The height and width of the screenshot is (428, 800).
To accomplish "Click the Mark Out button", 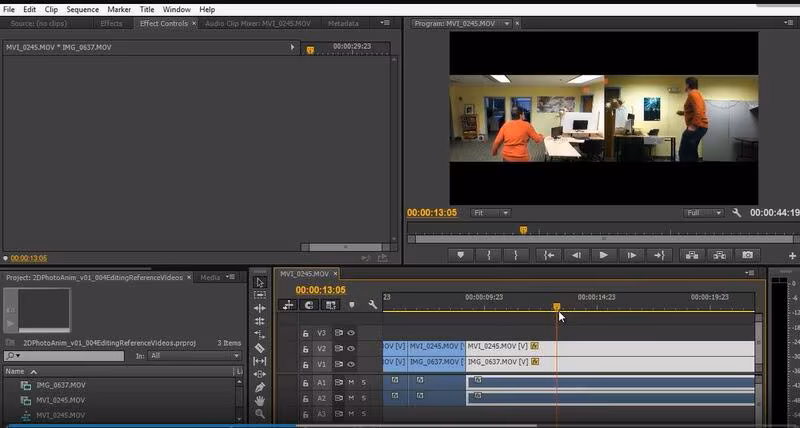I will (516, 255).
